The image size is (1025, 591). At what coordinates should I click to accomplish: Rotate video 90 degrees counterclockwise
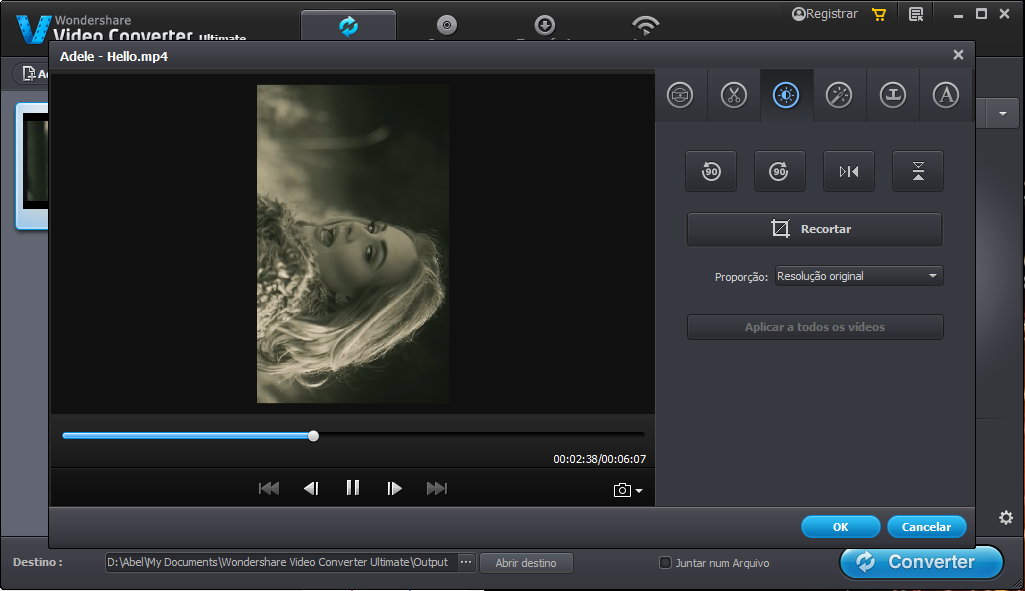711,171
